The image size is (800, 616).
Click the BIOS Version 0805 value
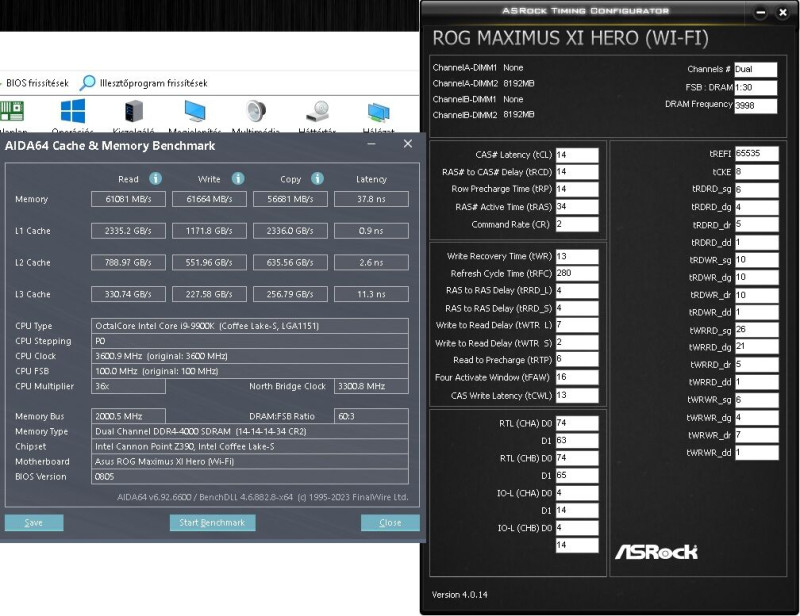click(250, 476)
